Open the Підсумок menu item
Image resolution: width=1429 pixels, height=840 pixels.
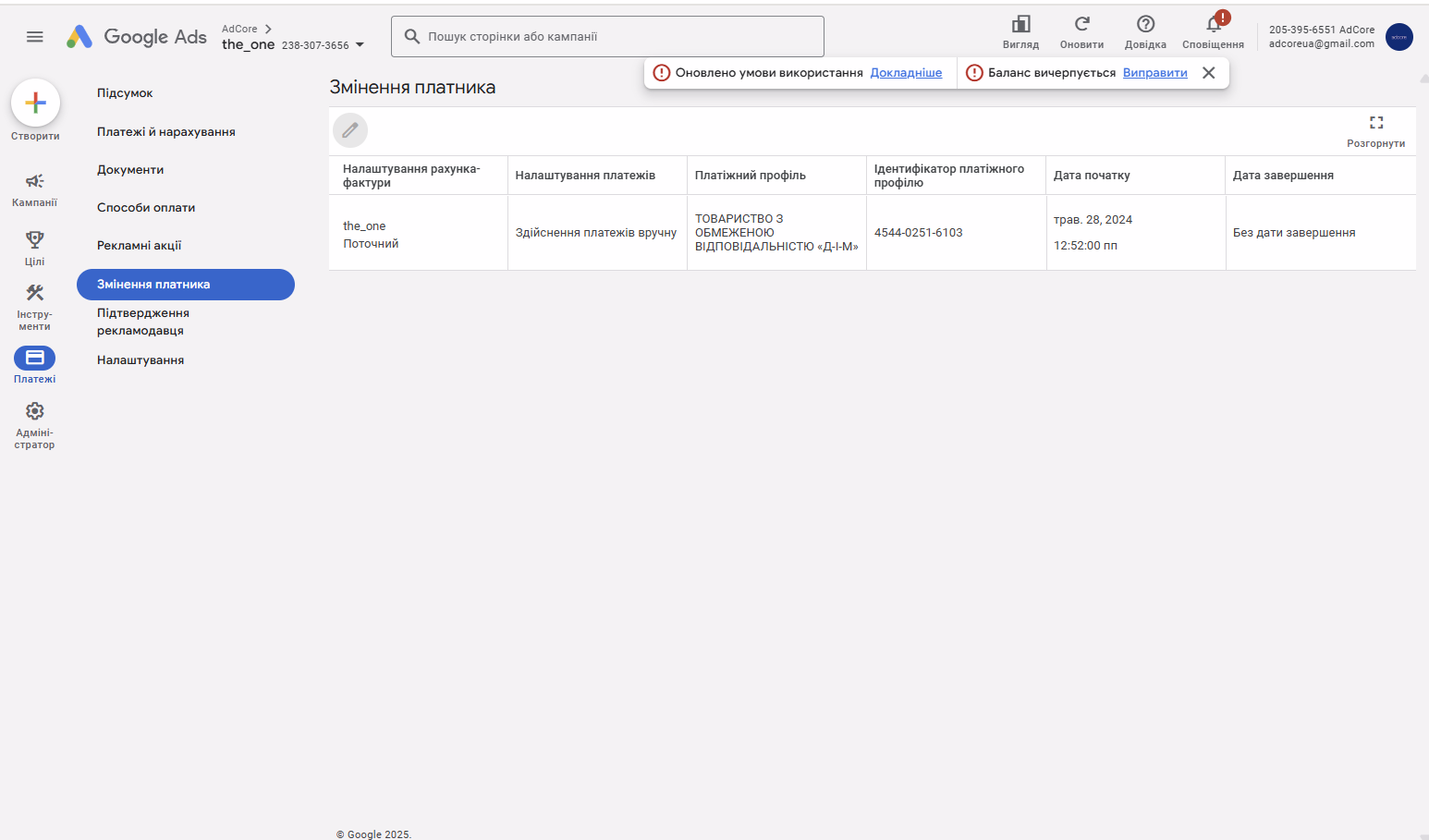coord(125,93)
